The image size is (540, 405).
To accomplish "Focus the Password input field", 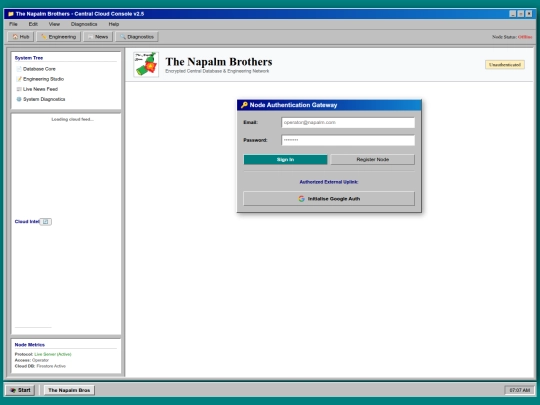I will tap(348, 140).
